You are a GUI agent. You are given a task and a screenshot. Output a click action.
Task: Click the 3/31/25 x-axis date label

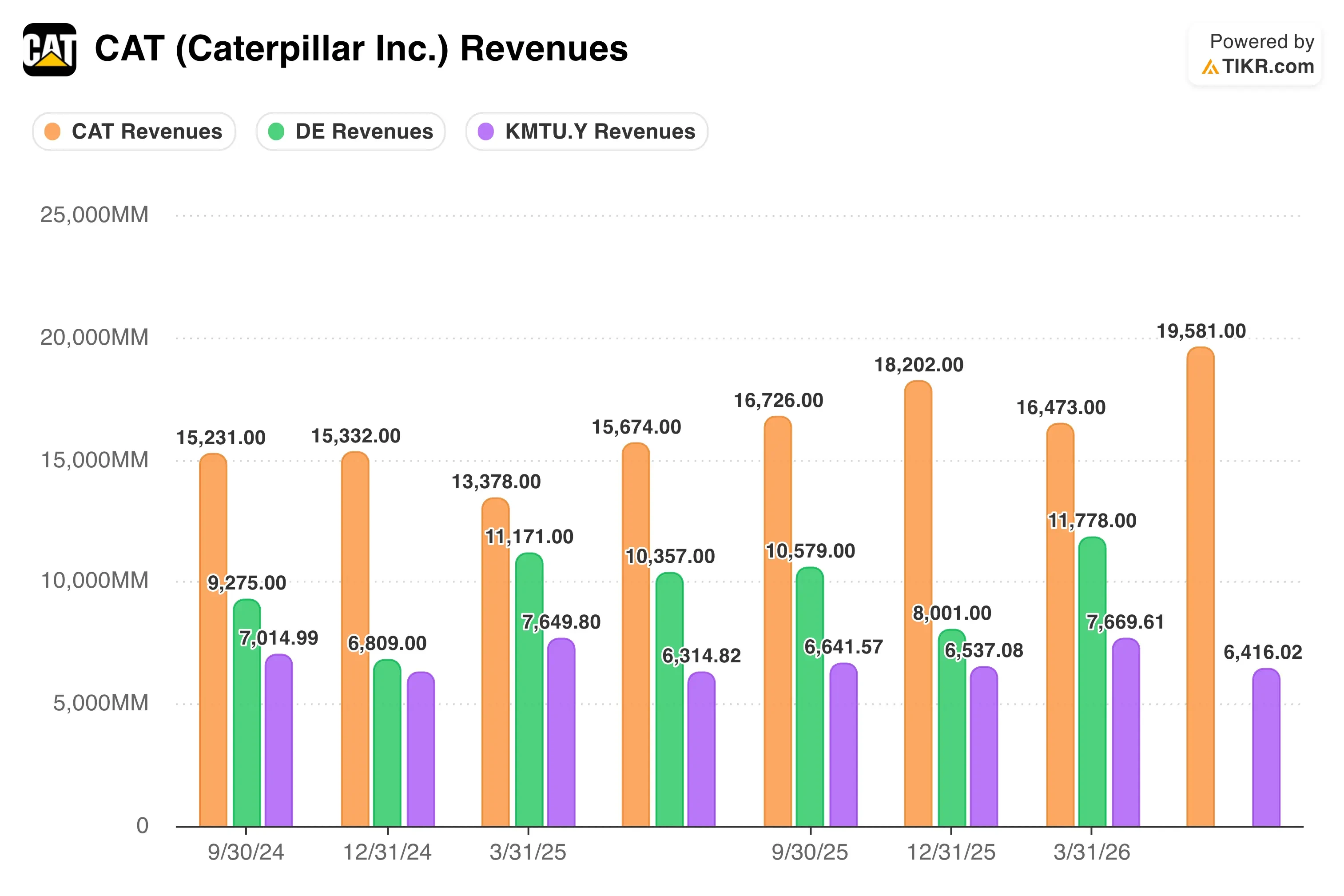coord(528,852)
